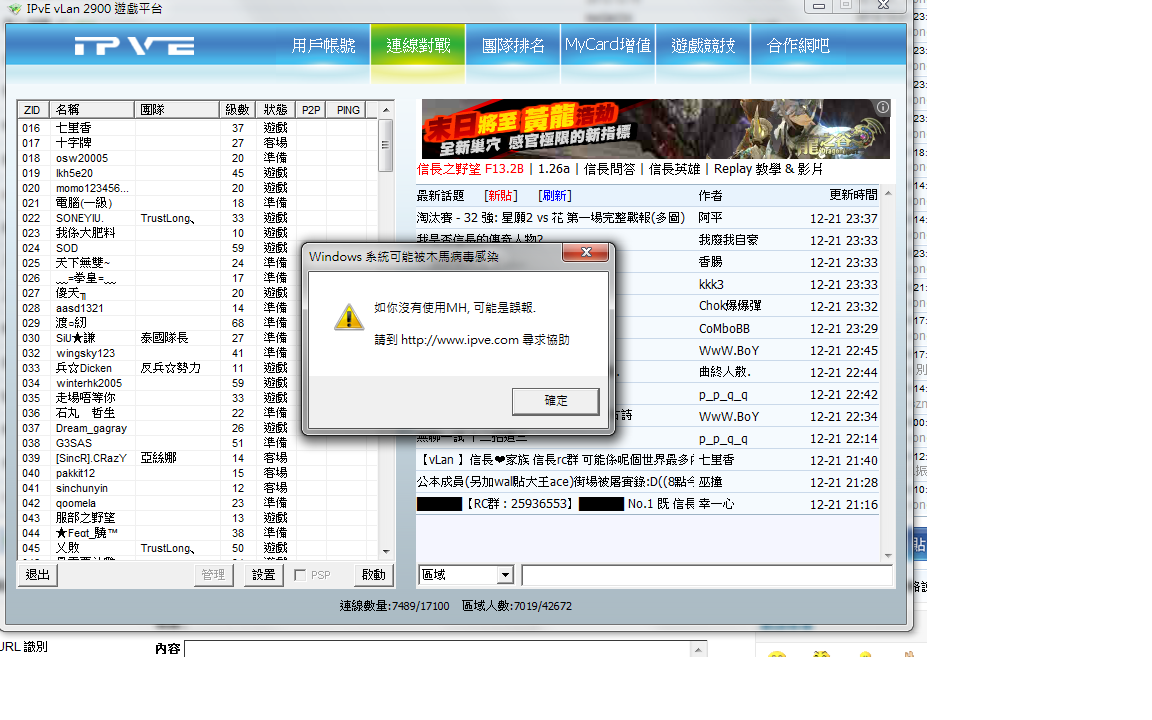Click the 管理 button

coord(213,575)
